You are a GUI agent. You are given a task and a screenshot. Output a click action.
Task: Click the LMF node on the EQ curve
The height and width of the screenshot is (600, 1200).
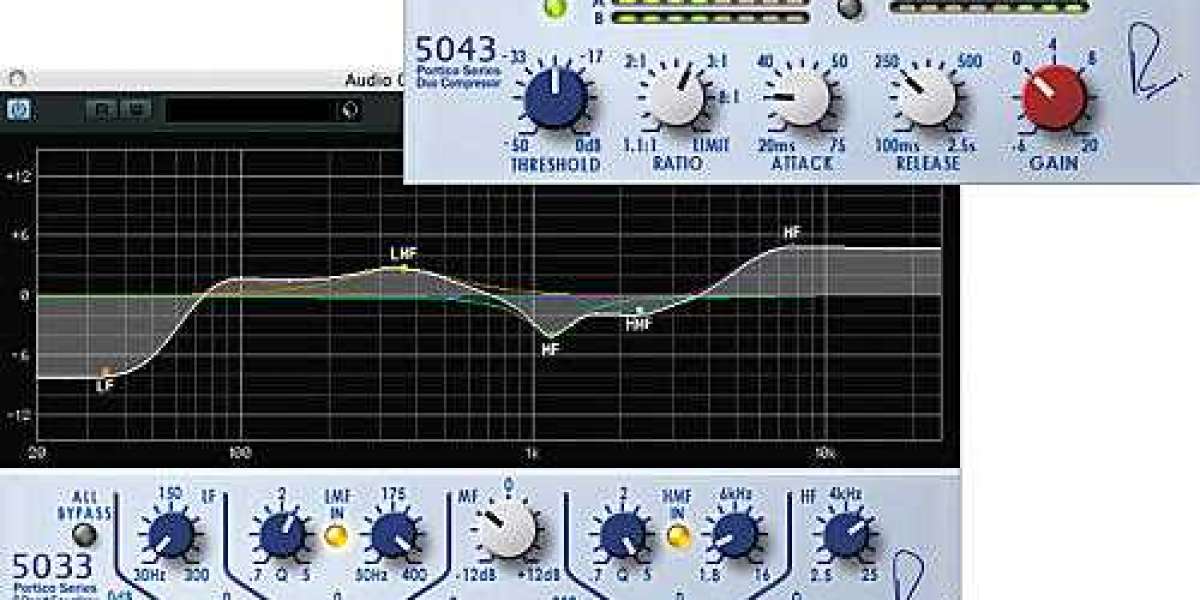(x=403, y=267)
